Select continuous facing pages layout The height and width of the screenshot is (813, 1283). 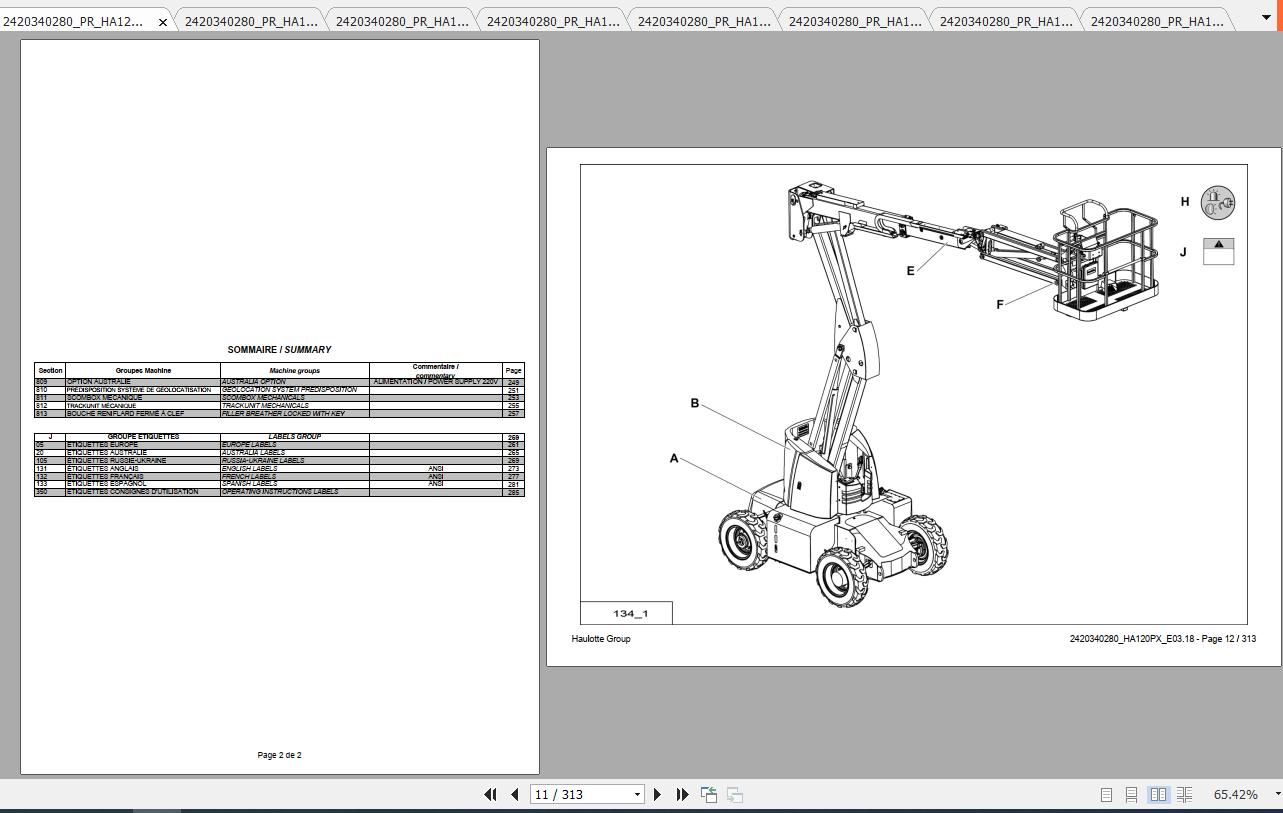coord(1184,794)
